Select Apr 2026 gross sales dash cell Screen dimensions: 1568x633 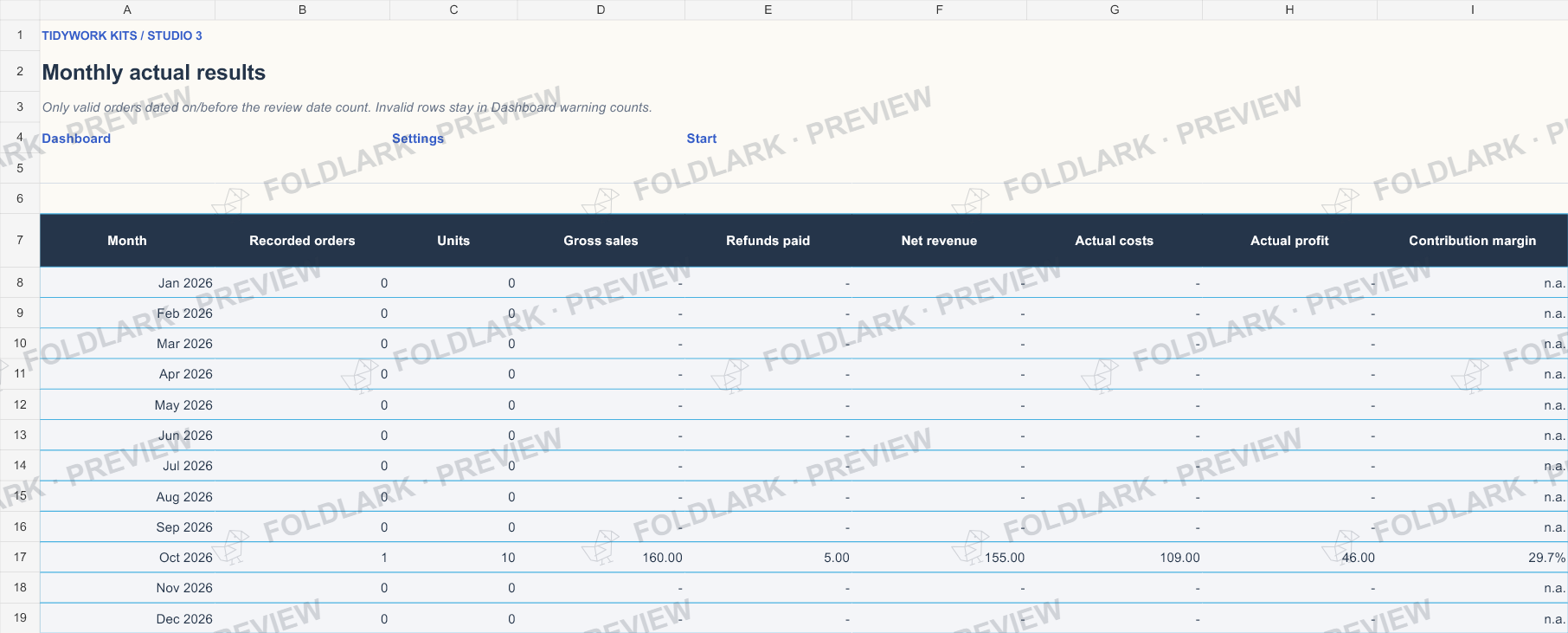[x=601, y=374]
